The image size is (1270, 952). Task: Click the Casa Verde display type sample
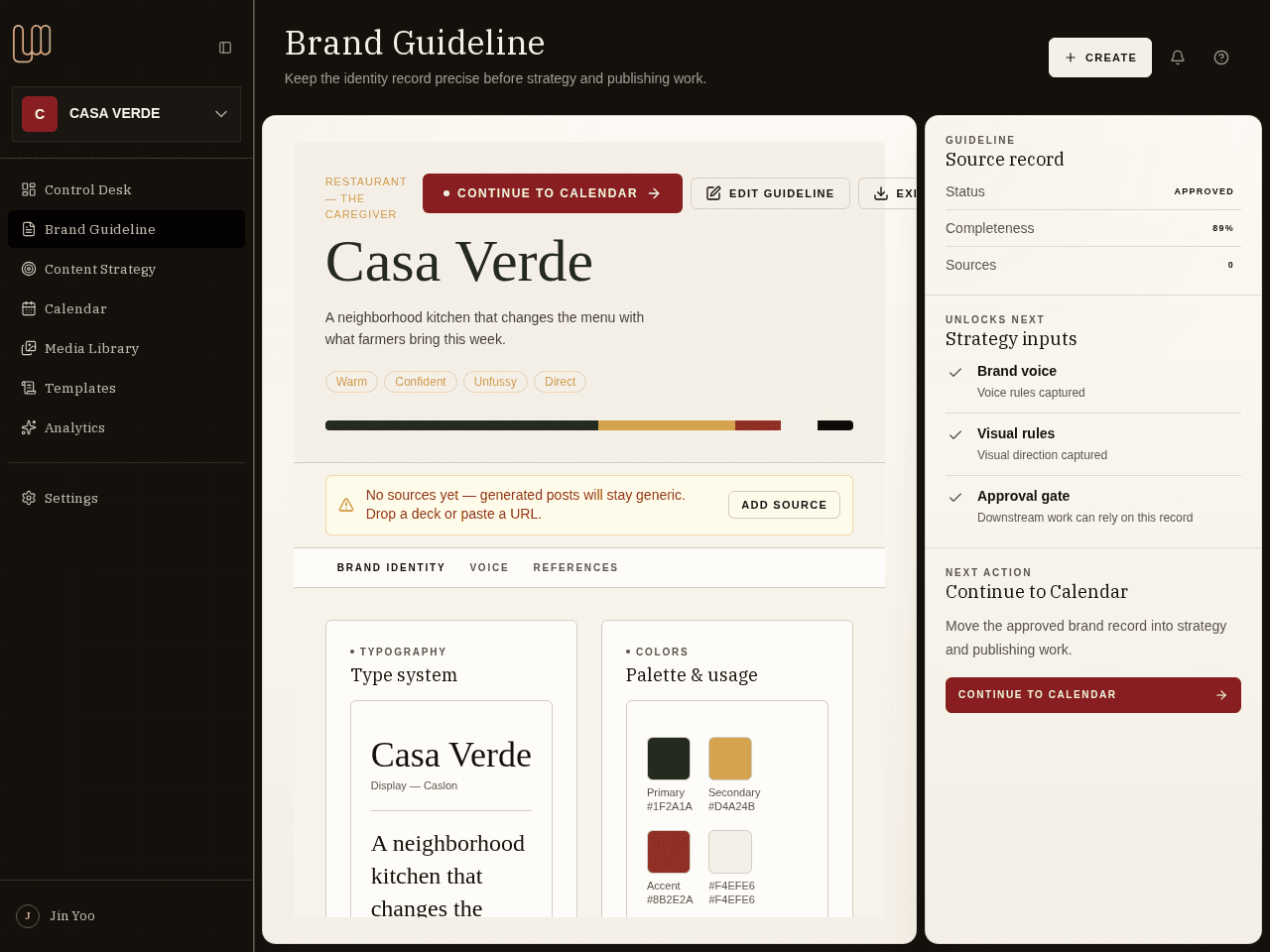pyautogui.click(x=451, y=756)
